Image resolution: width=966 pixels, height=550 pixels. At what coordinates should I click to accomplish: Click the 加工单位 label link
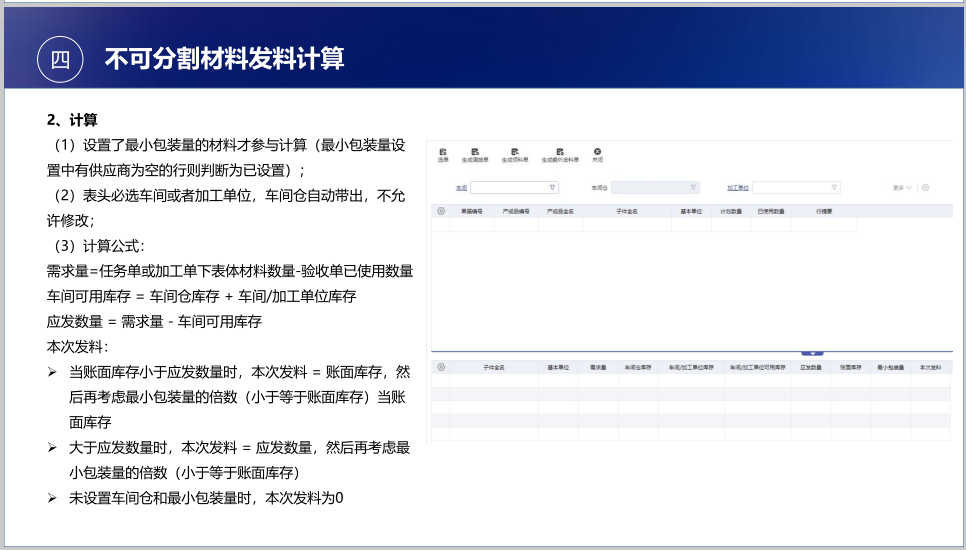[737, 187]
